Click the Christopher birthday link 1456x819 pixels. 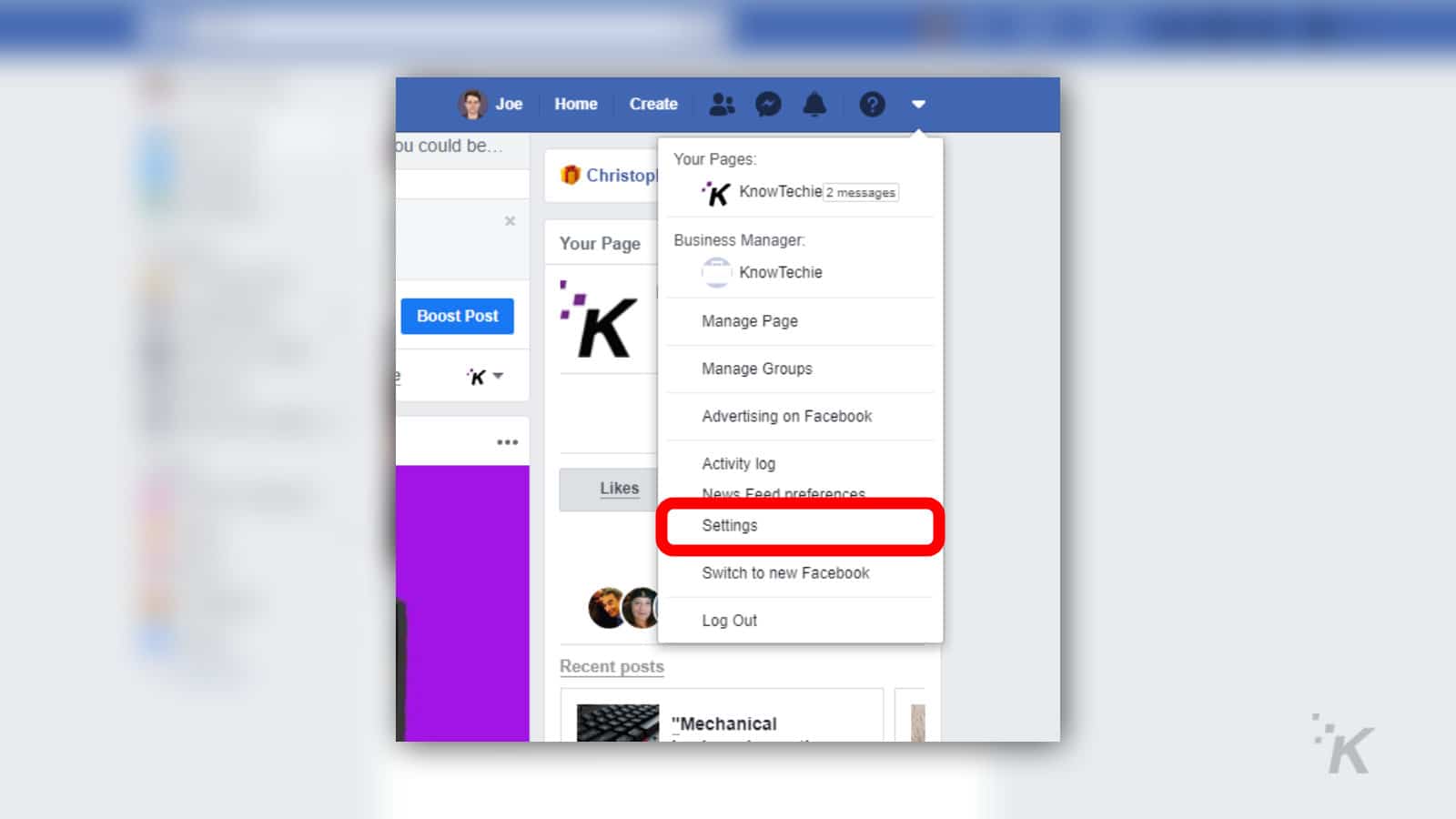coord(621,175)
